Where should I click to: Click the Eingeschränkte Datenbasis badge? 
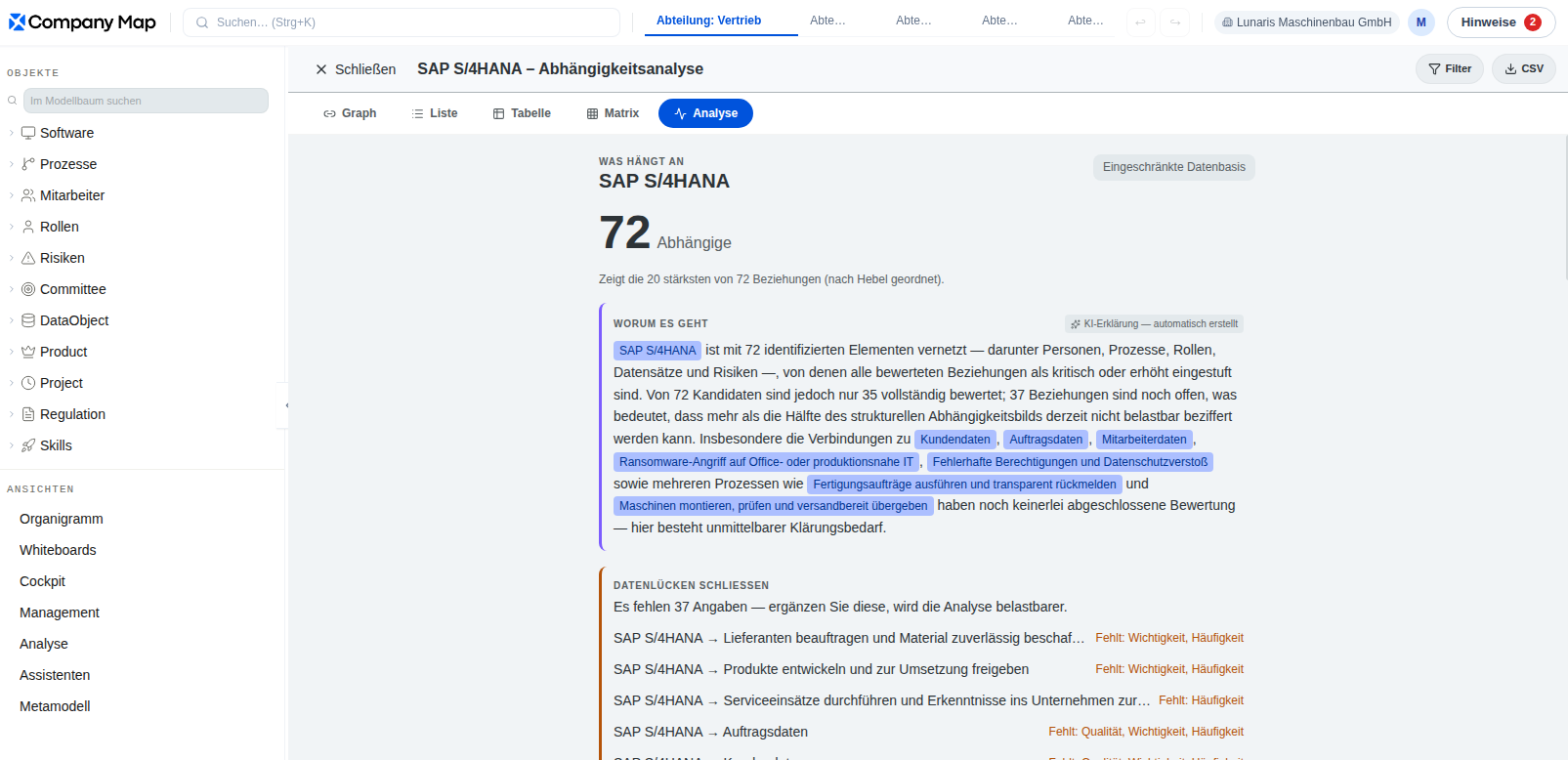pyautogui.click(x=1174, y=167)
